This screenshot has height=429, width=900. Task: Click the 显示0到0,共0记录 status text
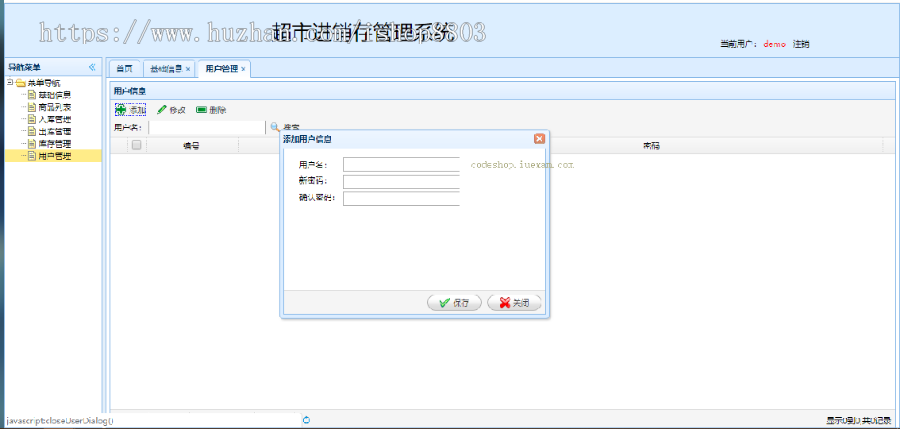[859, 420]
